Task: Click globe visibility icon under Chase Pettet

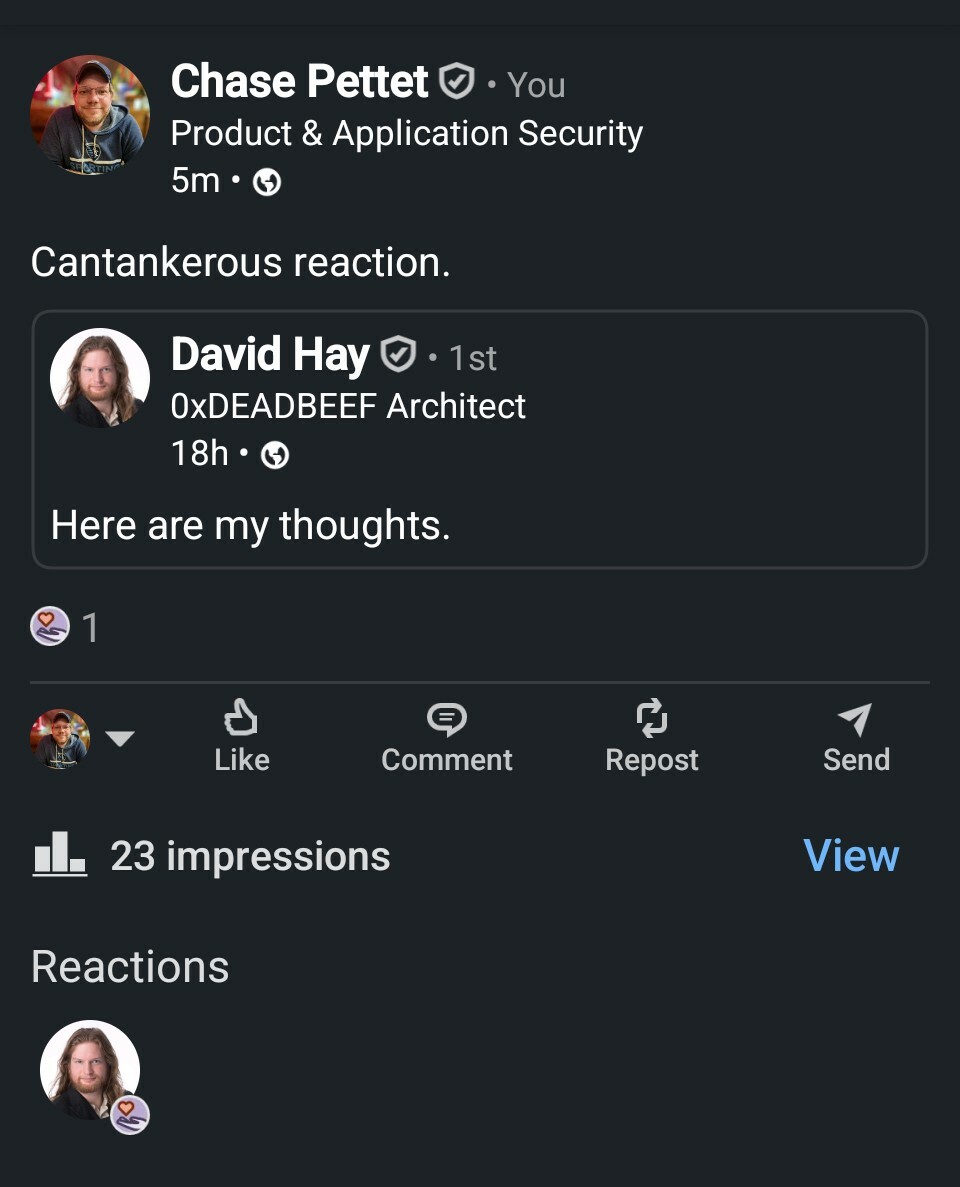Action: [x=267, y=182]
